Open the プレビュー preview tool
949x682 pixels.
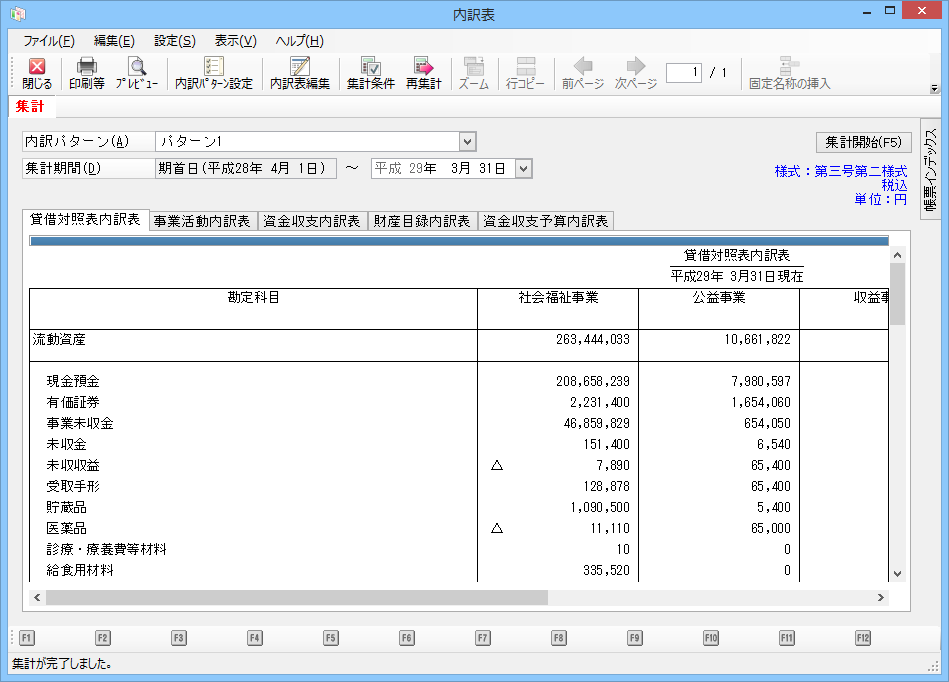click(136, 74)
